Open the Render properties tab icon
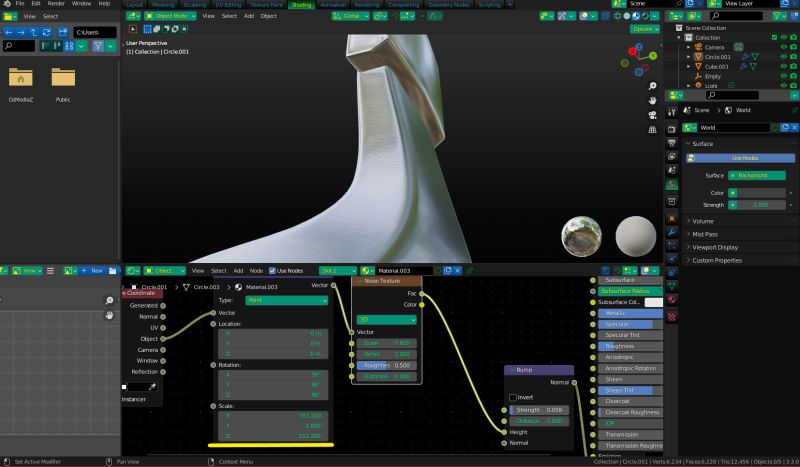The image size is (800, 467). (x=672, y=129)
